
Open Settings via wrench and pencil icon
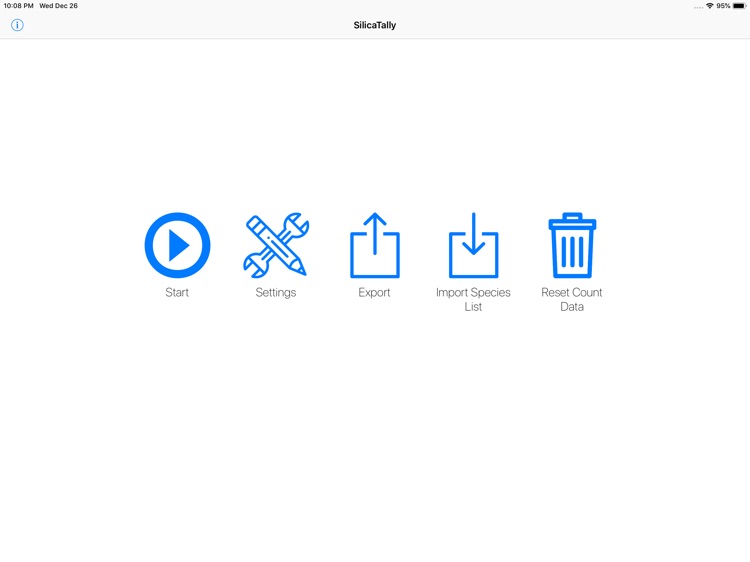point(276,245)
